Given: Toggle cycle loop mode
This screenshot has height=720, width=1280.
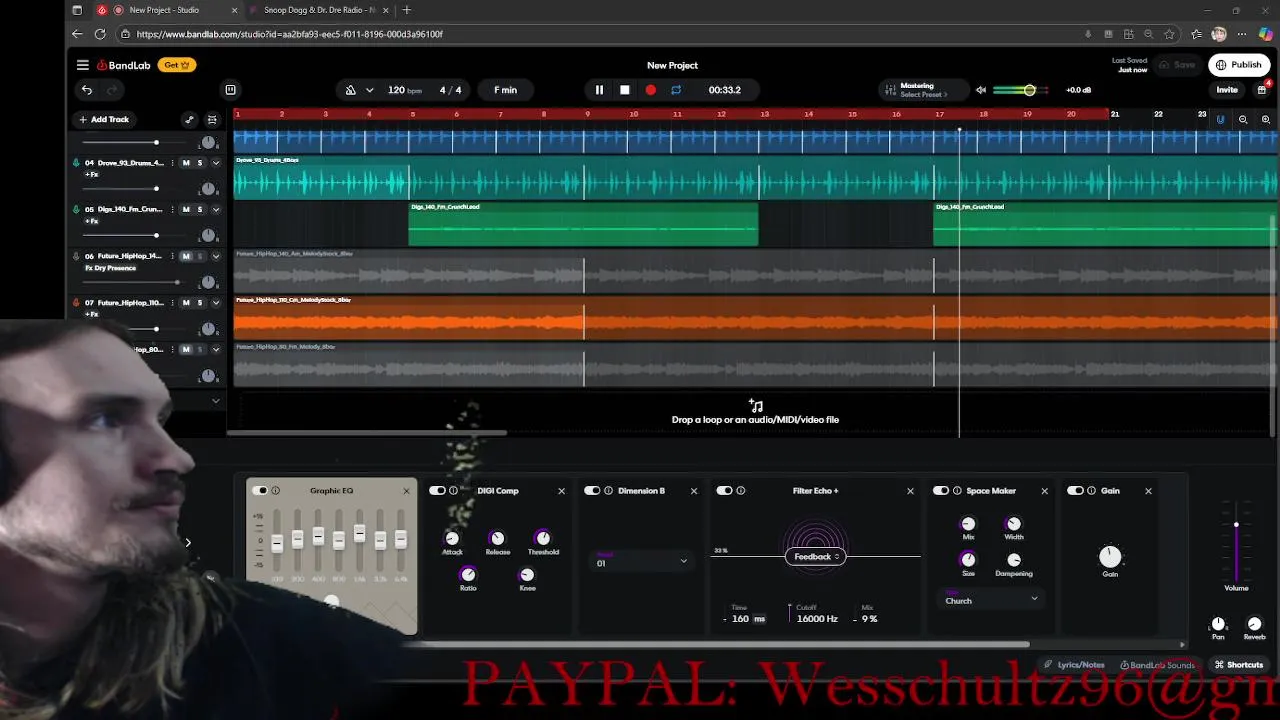Looking at the screenshot, I should click(676, 90).
